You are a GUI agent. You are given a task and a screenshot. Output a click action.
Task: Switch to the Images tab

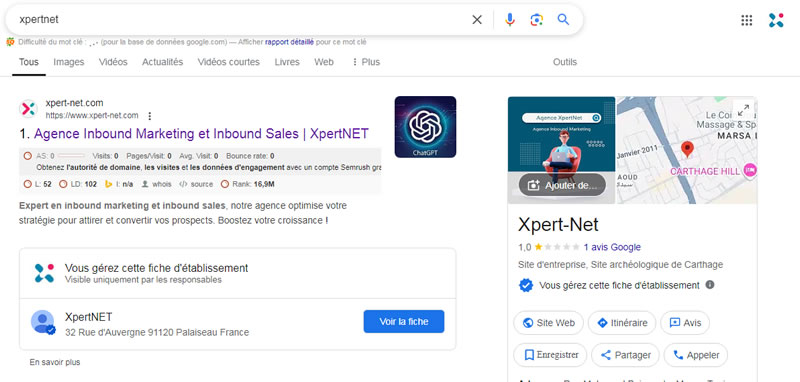point(69,62)
